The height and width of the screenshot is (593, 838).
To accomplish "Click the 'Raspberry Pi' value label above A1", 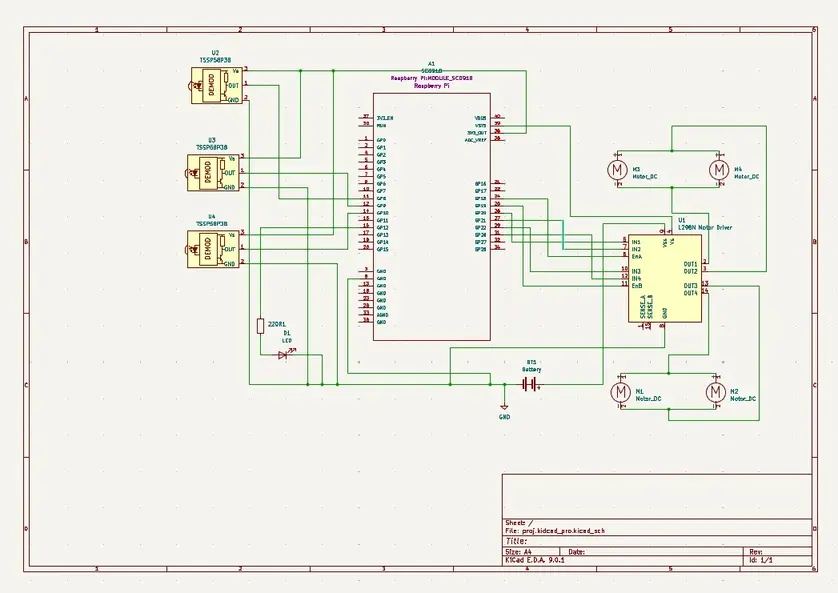I will coord(431,85).
